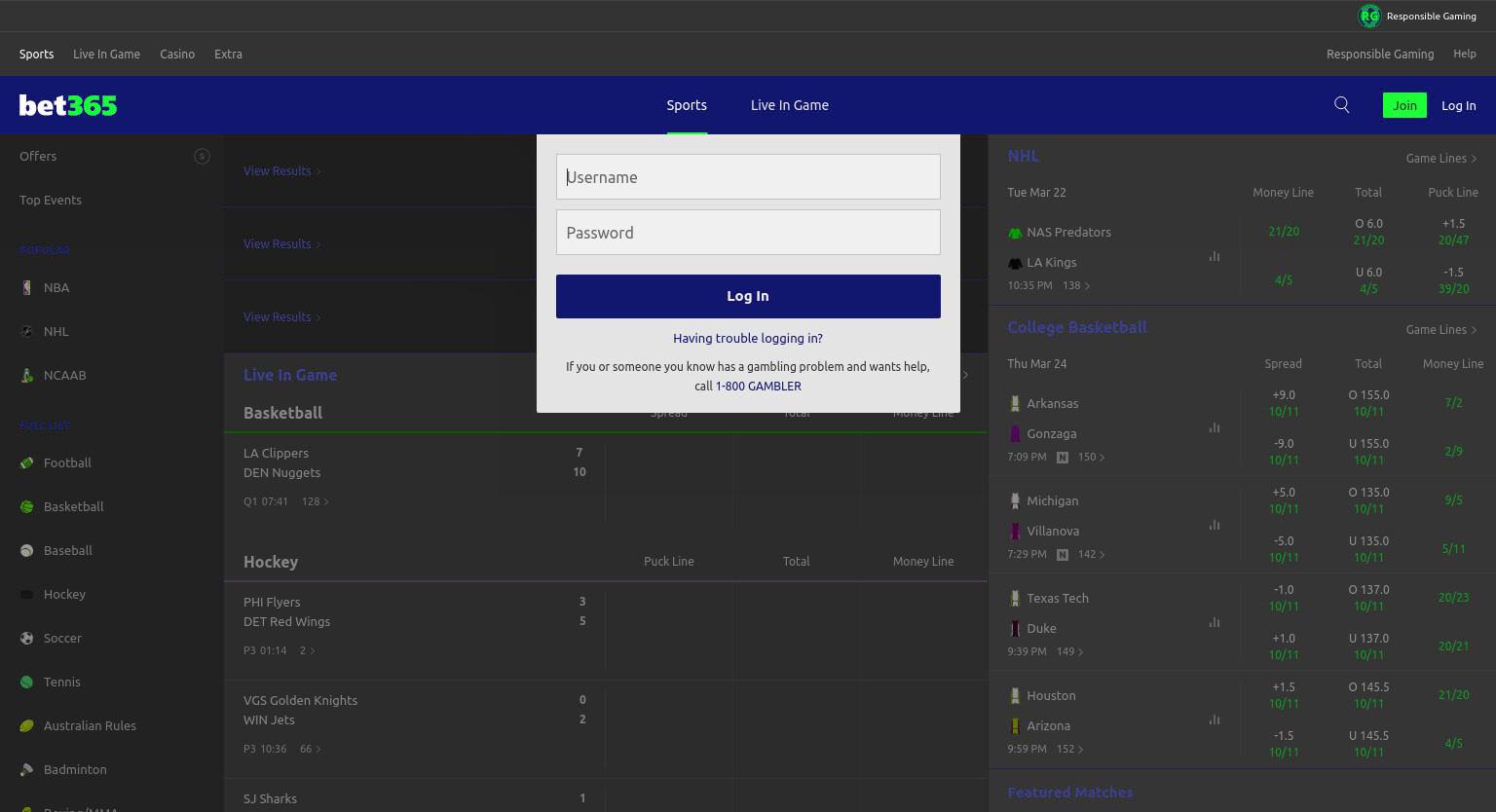Open stats icon for Predators vs Kings
1496x812 pixels.
pyautogui.click(x=1215, y=256)
